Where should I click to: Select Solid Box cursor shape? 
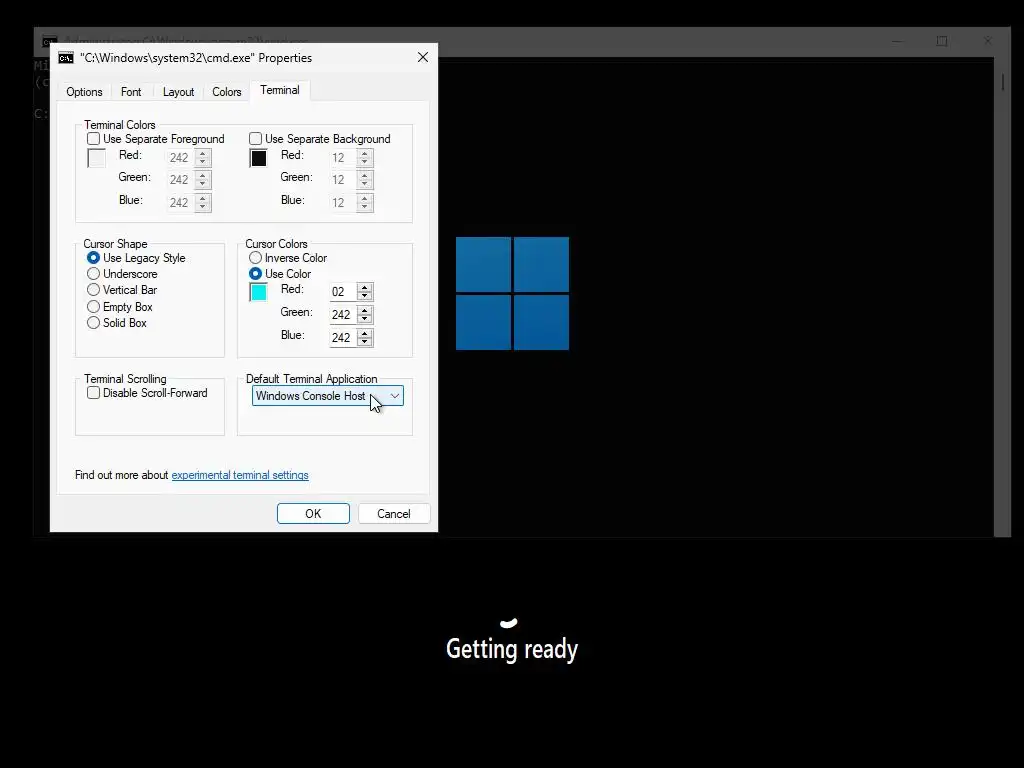(93, 323)
